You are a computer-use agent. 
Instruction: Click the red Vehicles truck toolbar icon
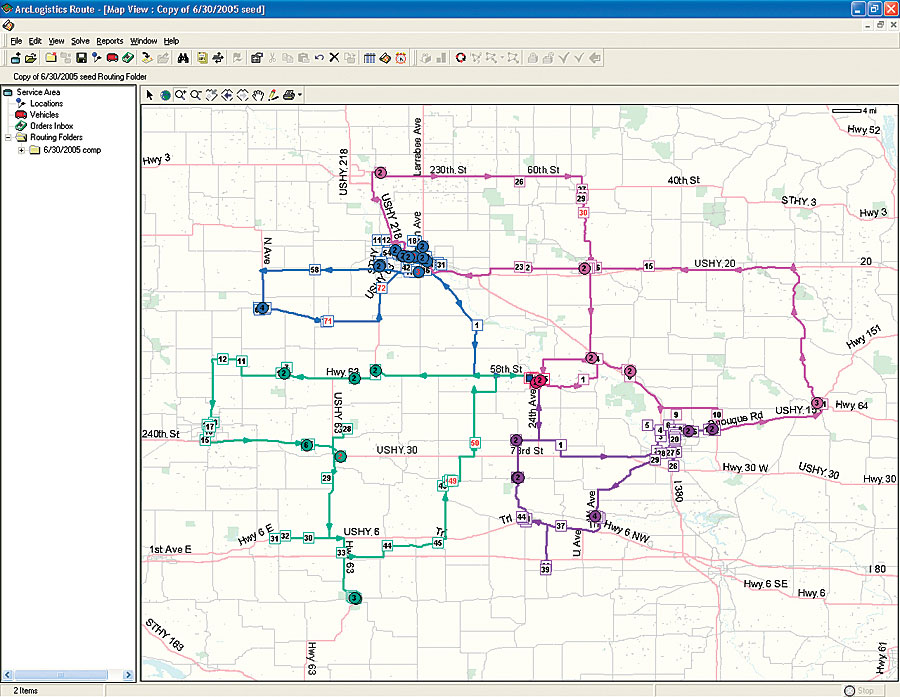coord(112,58)
